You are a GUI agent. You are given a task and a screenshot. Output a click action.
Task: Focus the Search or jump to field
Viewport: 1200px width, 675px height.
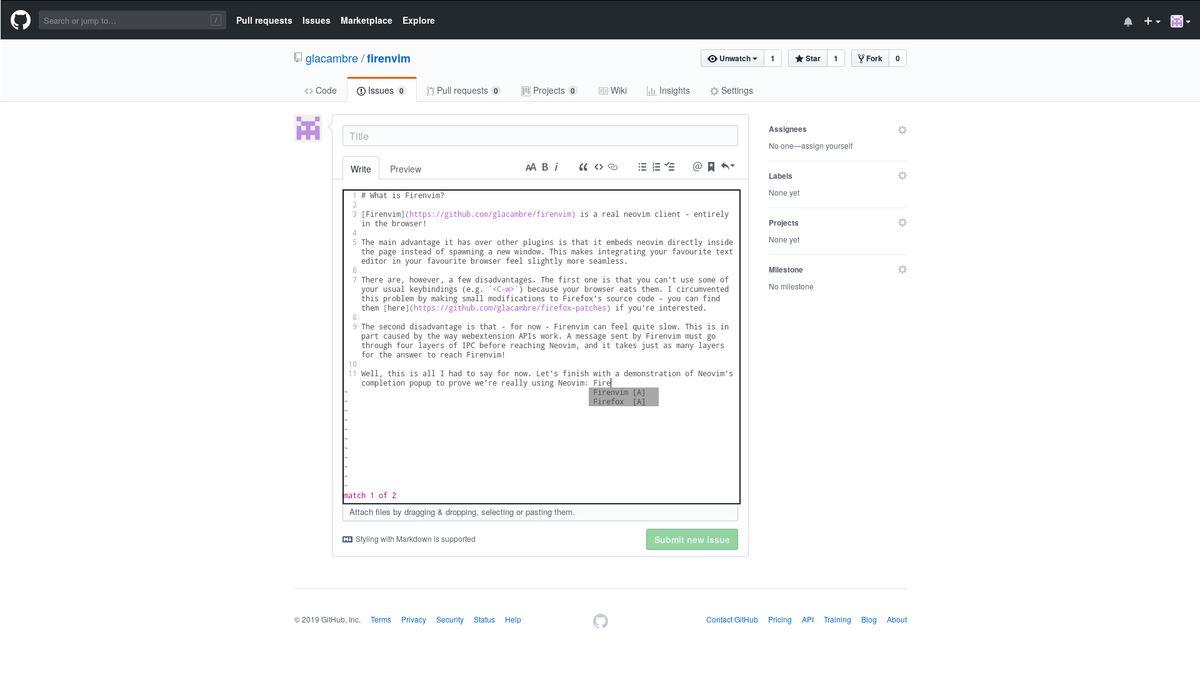pyautogui.click(x=133, y=20)
